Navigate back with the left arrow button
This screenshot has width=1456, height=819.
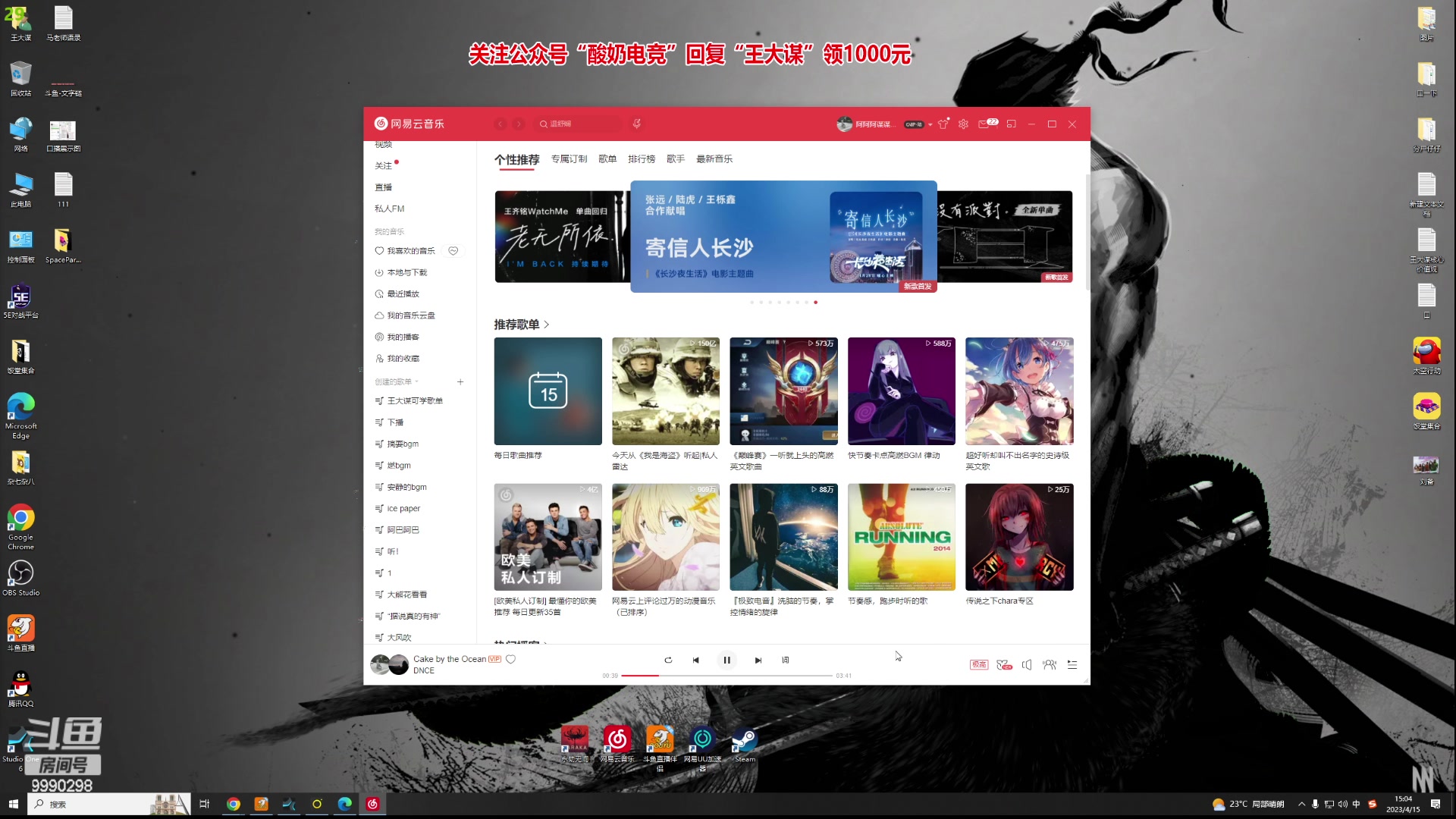pyautogui.click(x=500, y=124)
